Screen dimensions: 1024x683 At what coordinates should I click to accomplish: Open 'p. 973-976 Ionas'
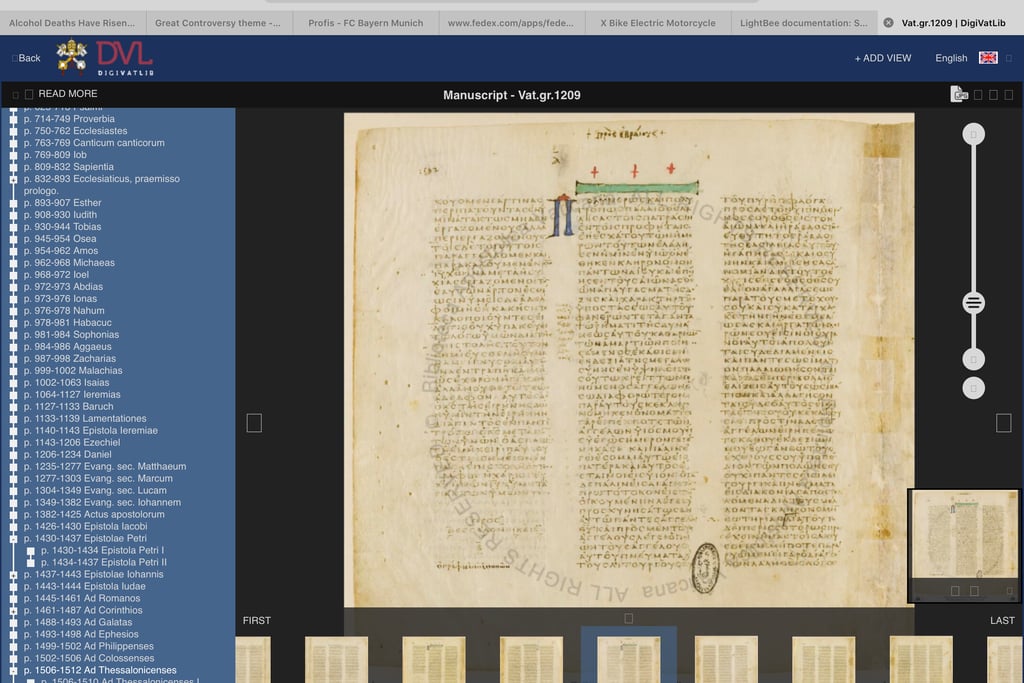[60, 299]
